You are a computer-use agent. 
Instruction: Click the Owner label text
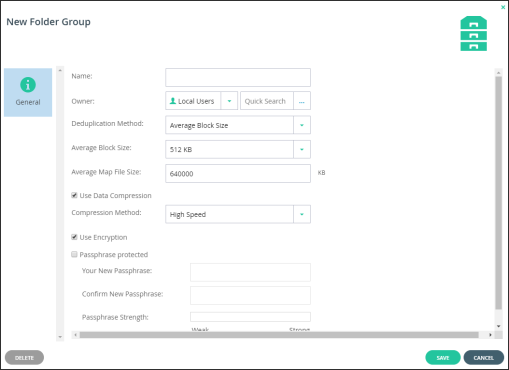[x=83, y=101]
